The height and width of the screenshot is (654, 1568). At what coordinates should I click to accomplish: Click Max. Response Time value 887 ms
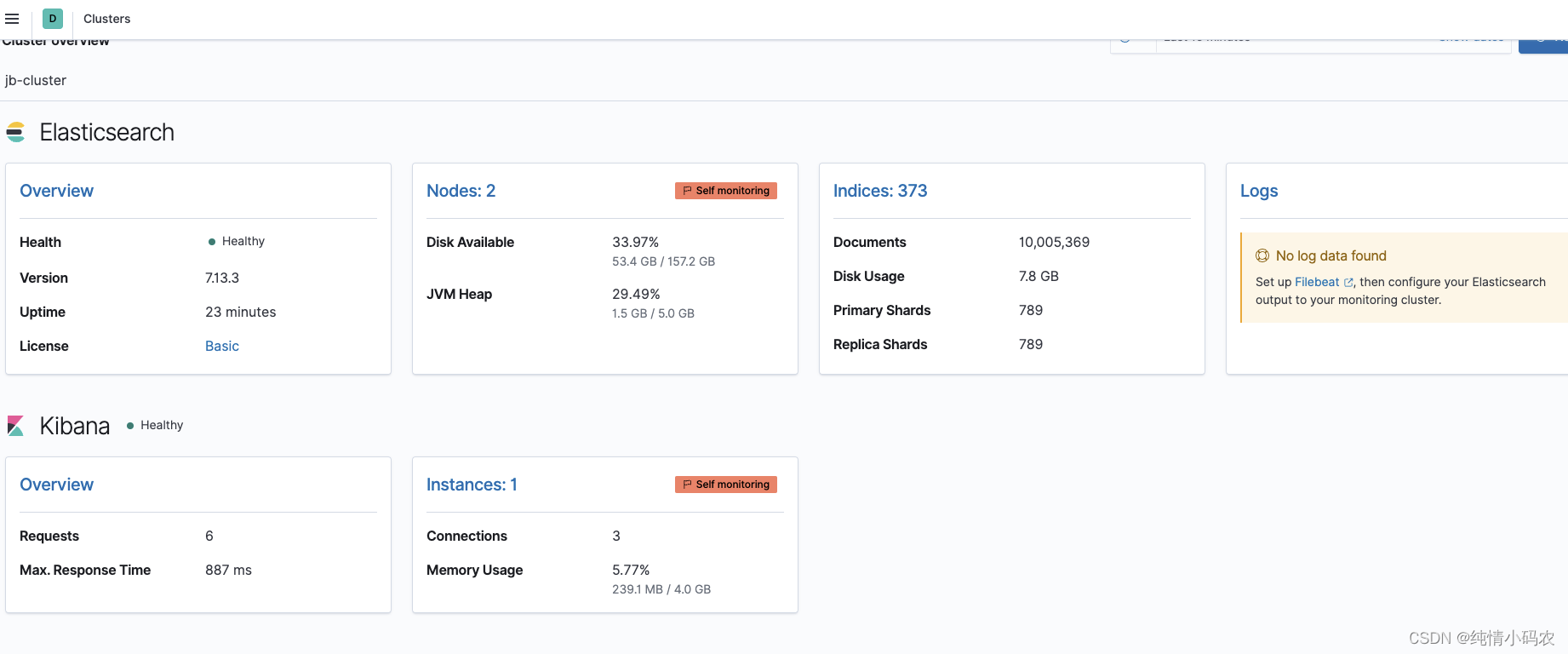tap(228, 570)
